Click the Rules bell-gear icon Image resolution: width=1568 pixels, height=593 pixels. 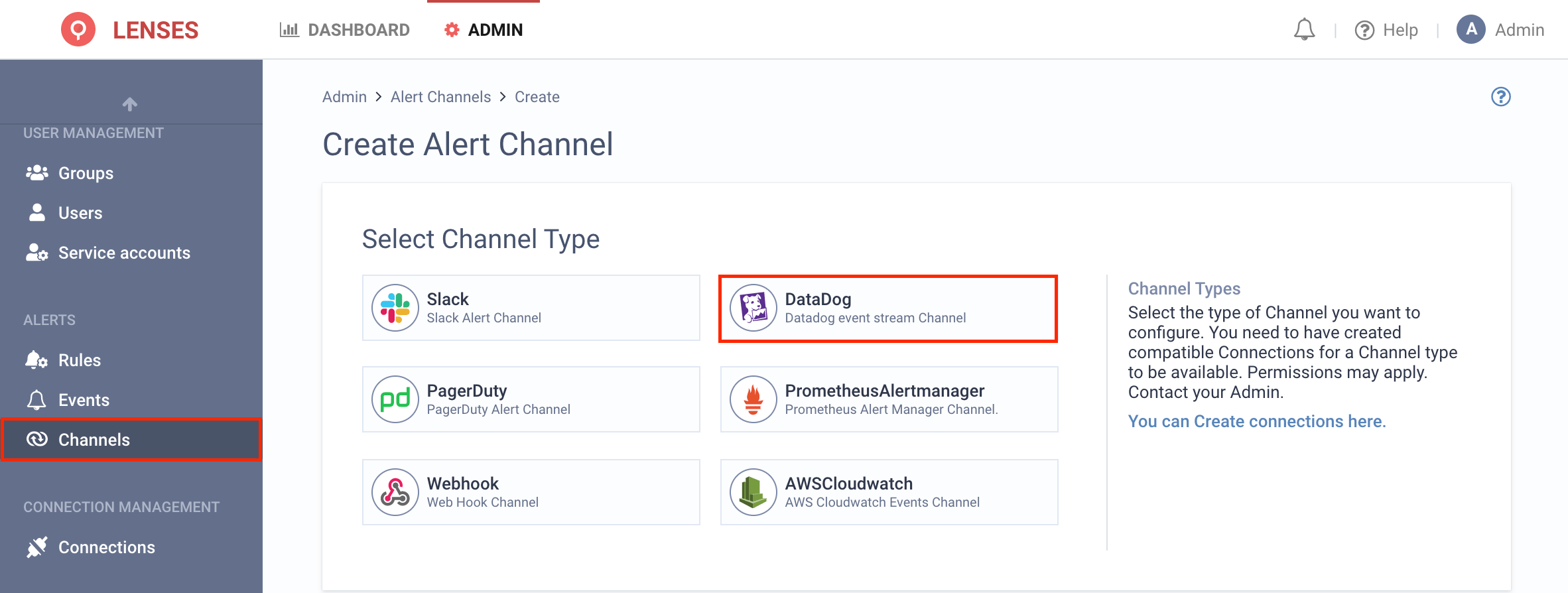point(37,360)
